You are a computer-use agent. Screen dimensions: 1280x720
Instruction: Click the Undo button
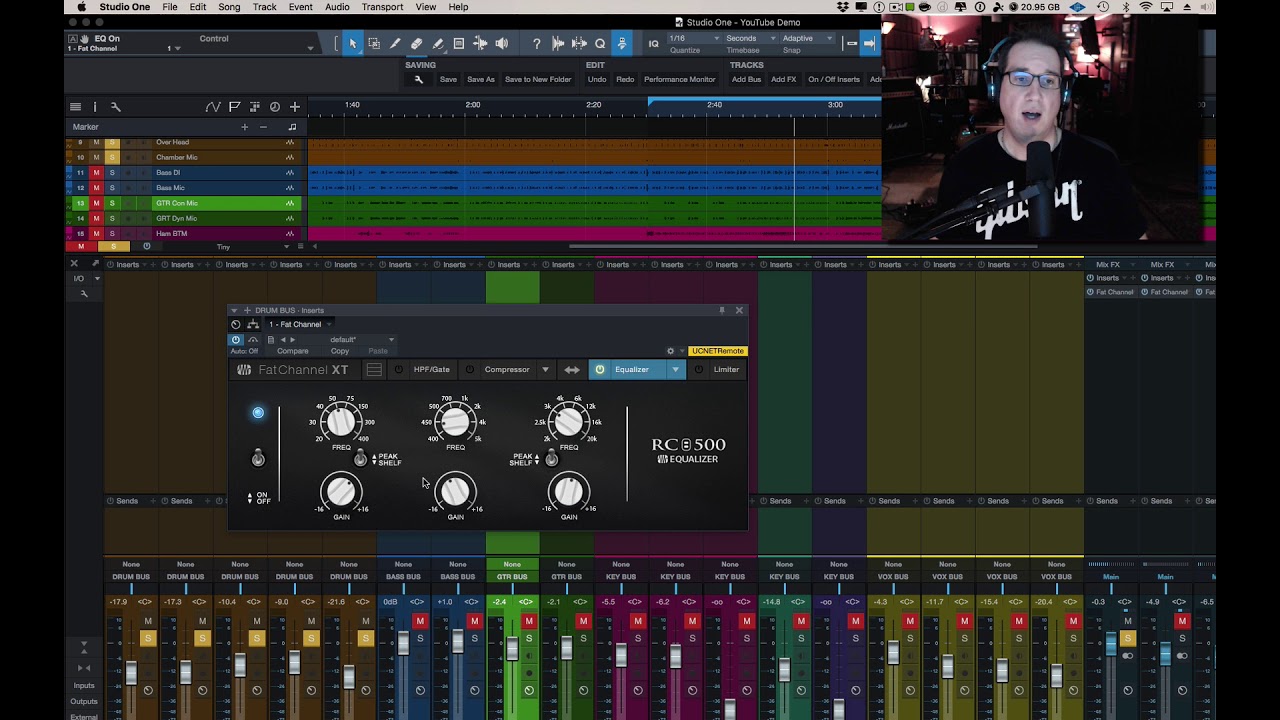[597, 79]
